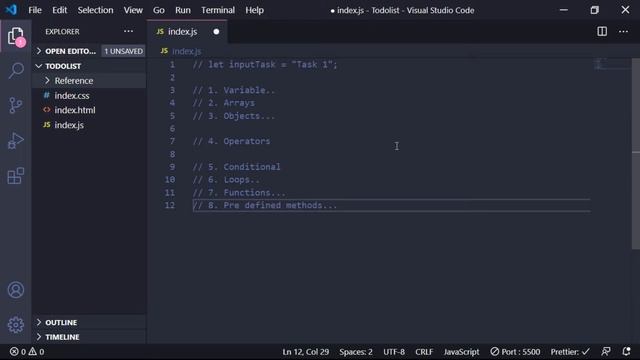Click the 1 UNSAVED badge

pyautogui.click(x=124, y=51)
